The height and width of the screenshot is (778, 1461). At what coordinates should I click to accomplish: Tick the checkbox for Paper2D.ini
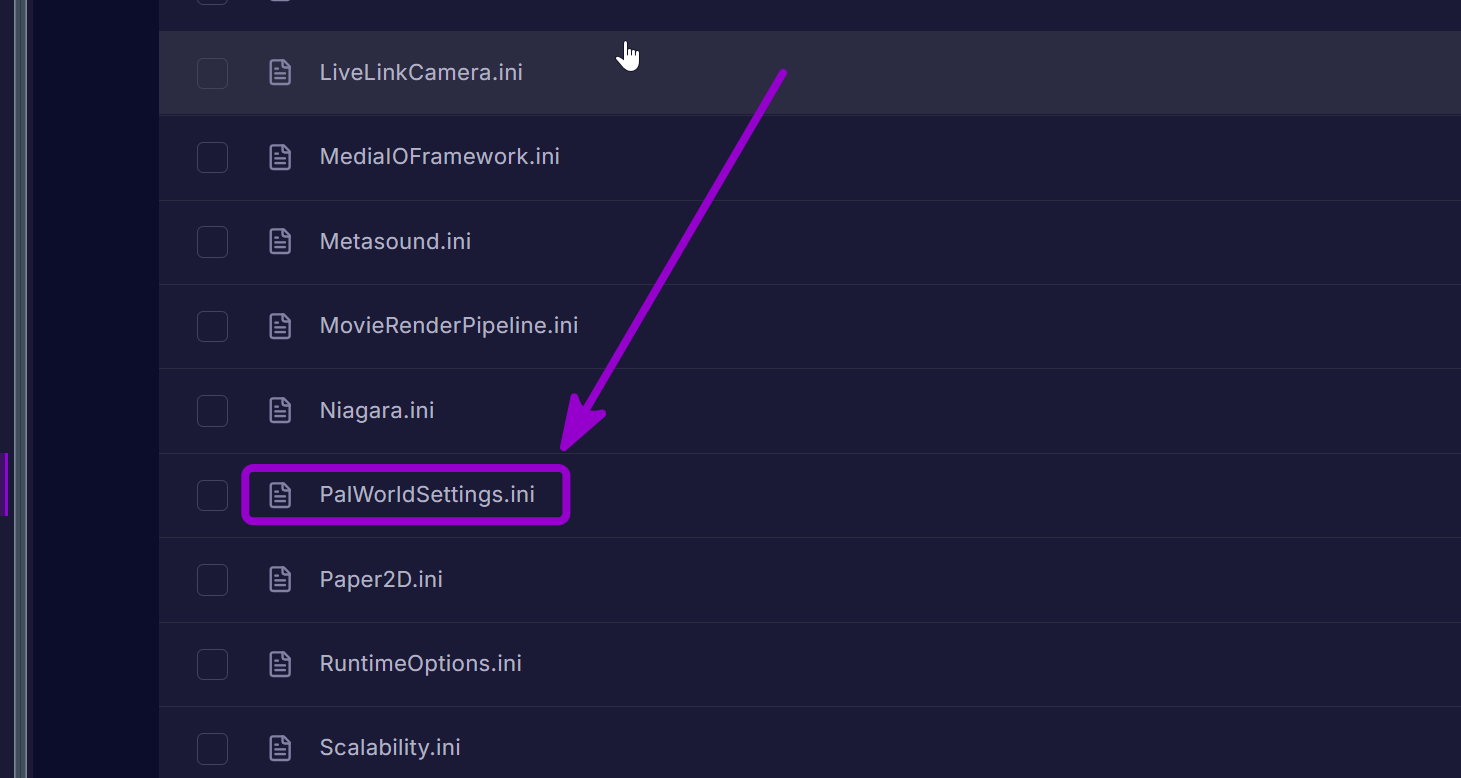pyautogui.click(x=212, y=579)
